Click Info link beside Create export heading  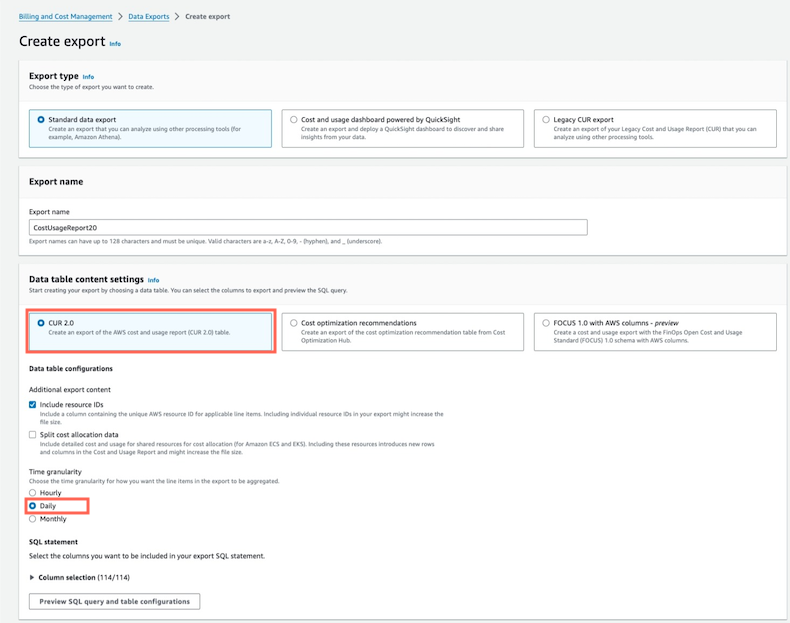coord(115,44)
